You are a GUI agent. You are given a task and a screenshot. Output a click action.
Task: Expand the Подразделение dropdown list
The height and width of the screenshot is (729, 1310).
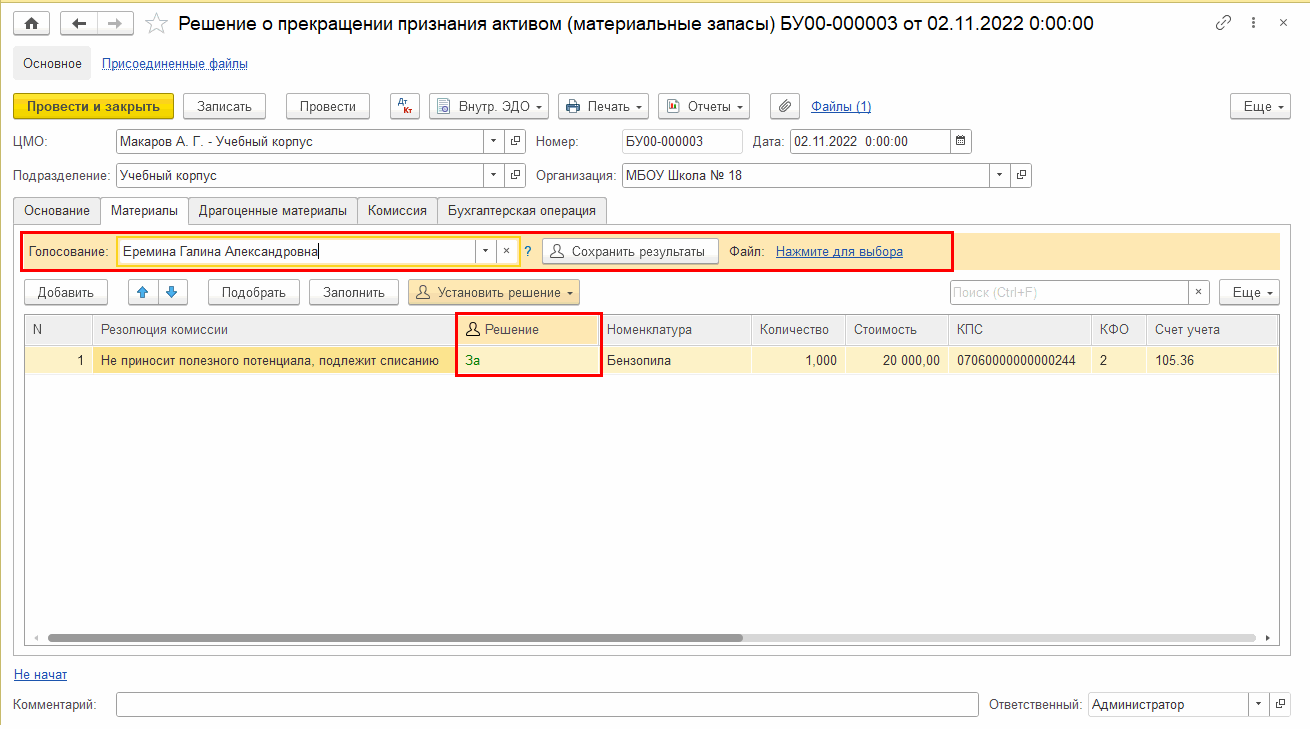coord(494,175)
